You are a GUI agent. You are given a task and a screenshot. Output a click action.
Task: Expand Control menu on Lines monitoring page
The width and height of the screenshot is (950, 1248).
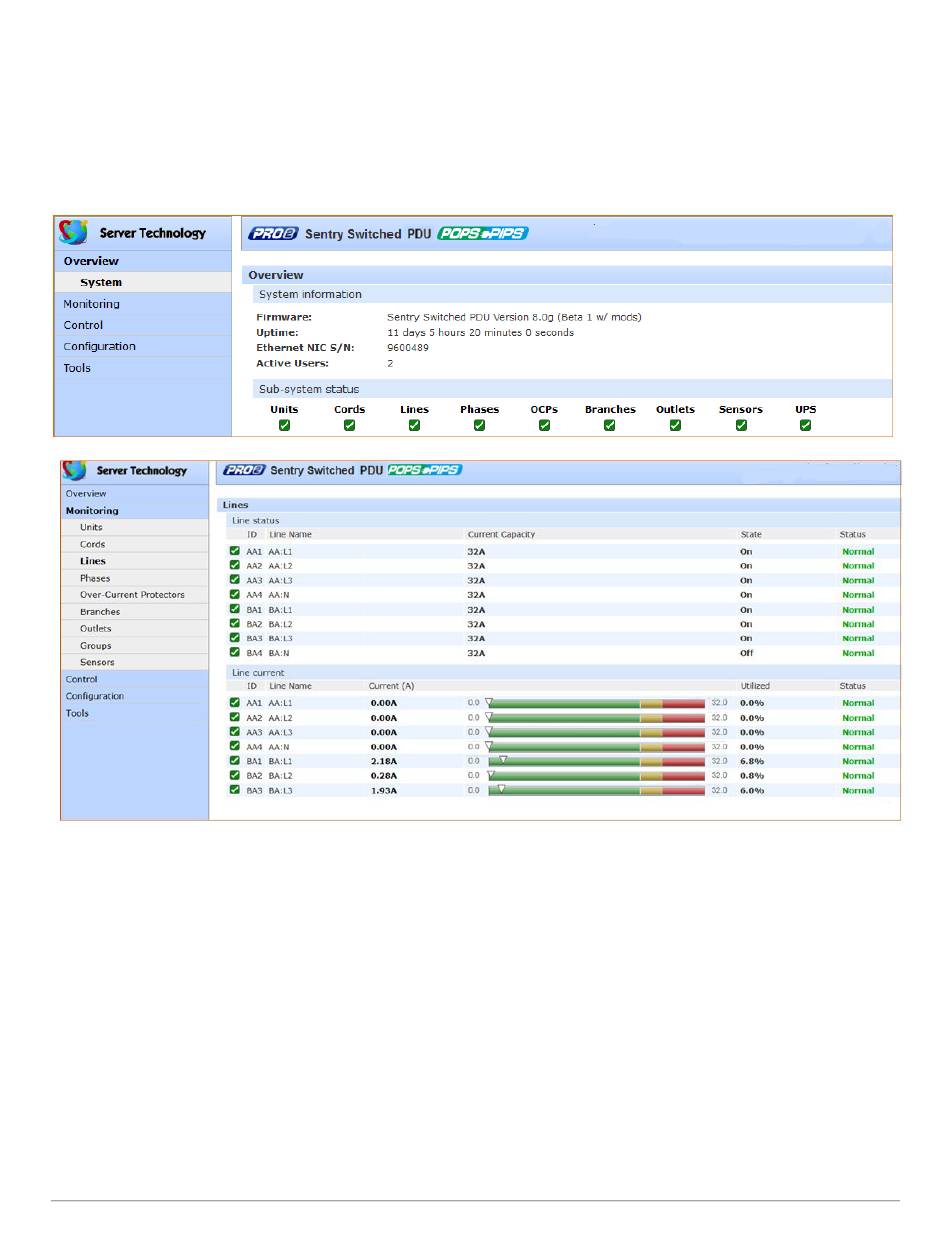[135, 679]
